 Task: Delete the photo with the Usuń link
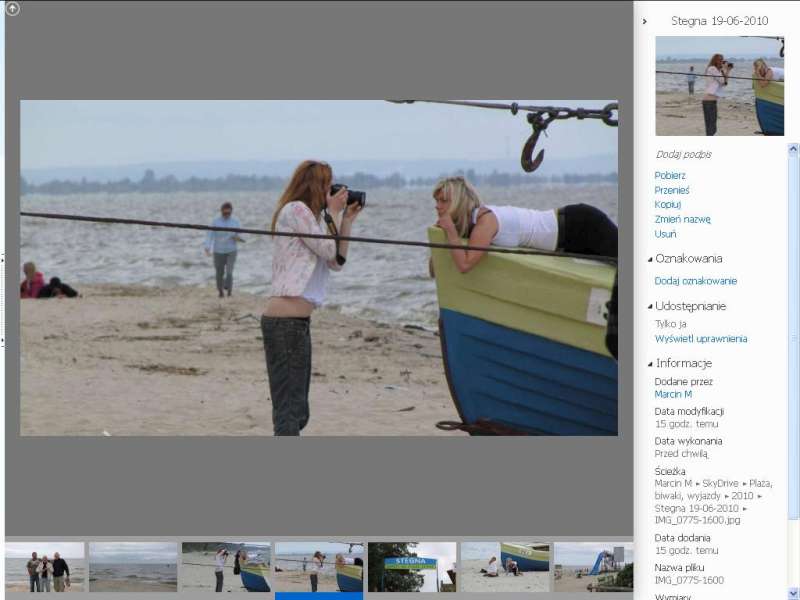pyautogui.click(x=665, y=233)
